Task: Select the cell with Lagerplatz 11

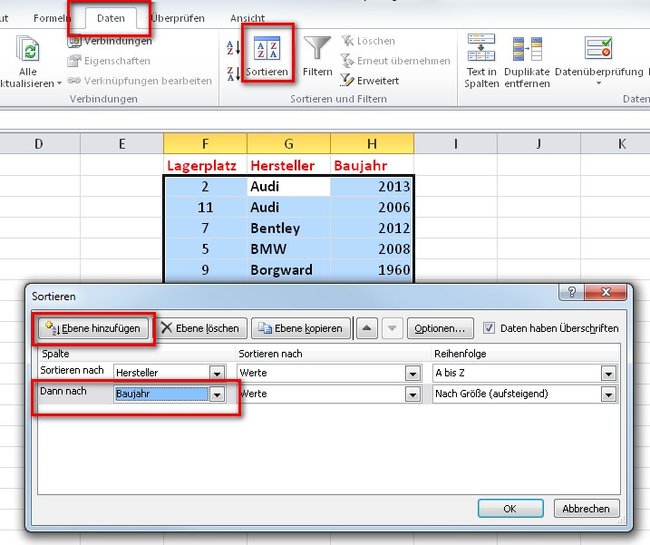Action: pos(205,207)
